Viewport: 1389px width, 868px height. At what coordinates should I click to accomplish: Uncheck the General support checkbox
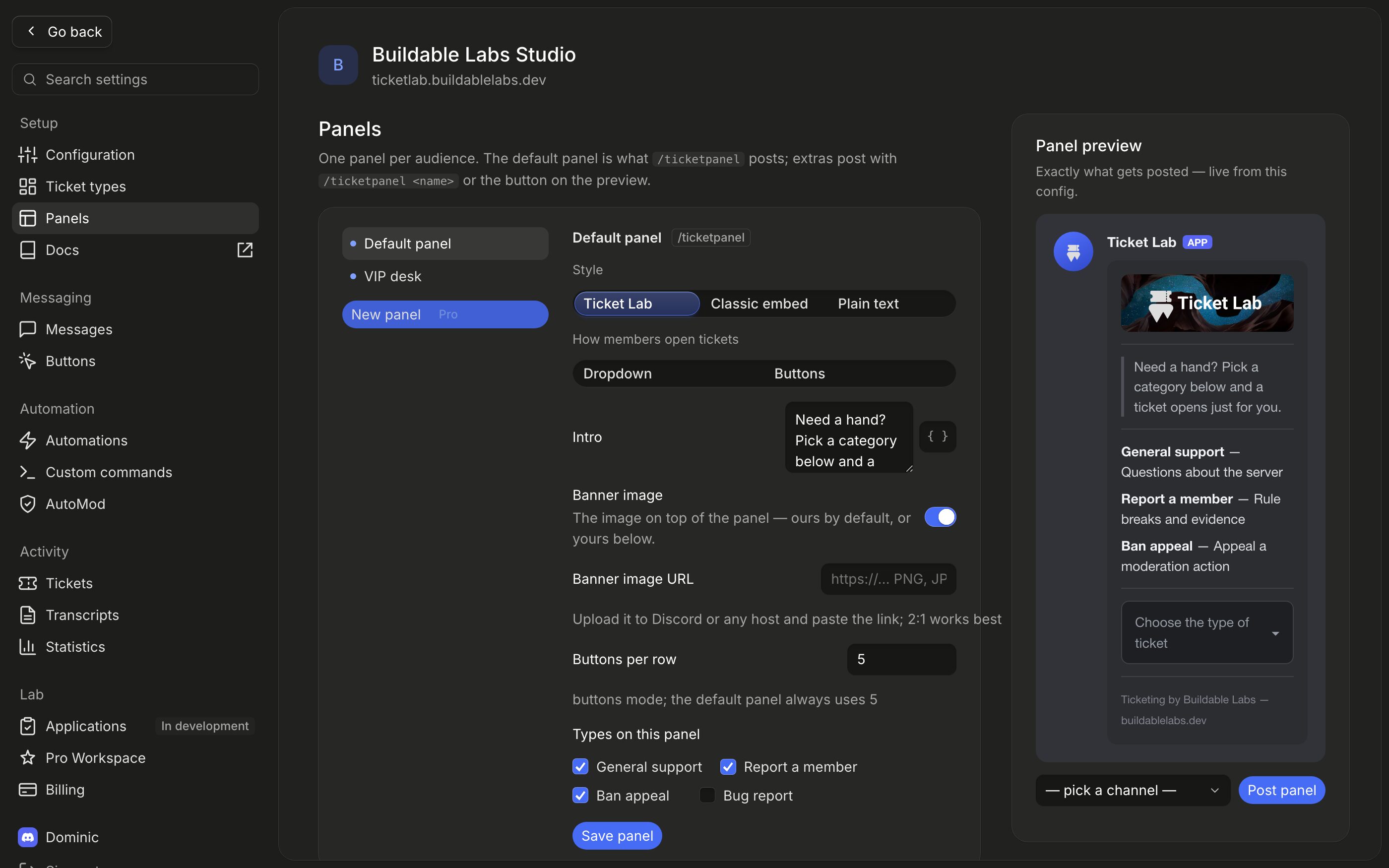pos(580,766)
